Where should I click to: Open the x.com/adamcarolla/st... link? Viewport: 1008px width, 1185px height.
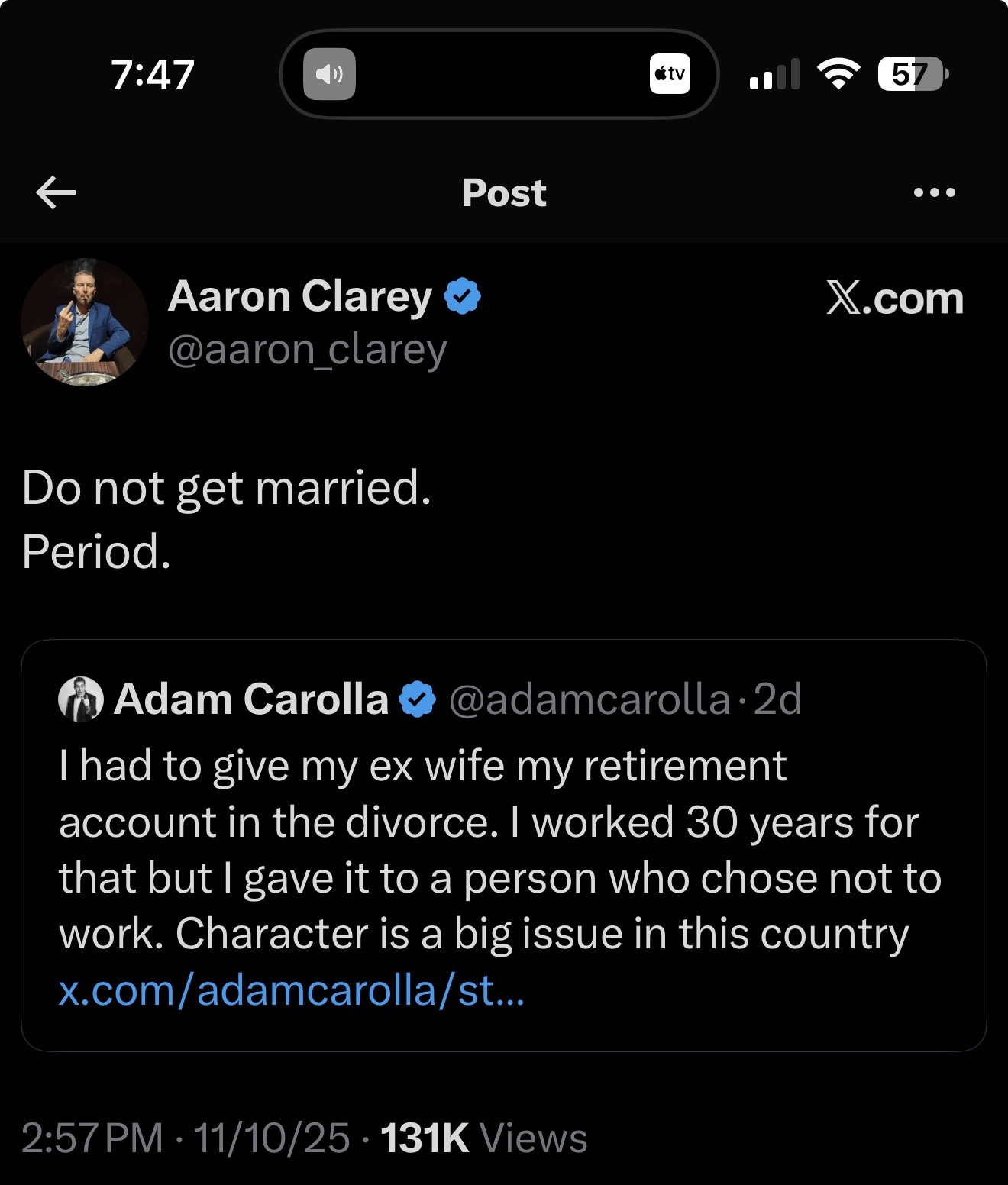292,990
